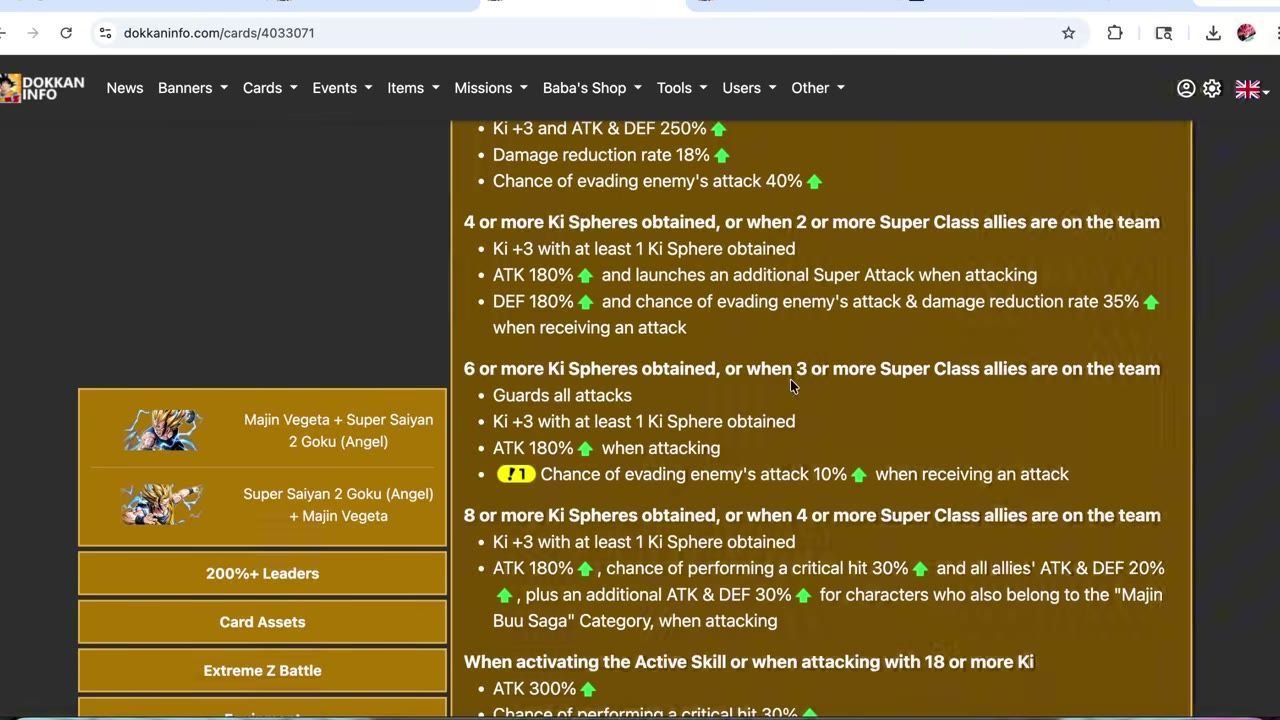
Task: Click 'Chance of evading enemy's attack 40%' text
Action: tap(647, 181)
